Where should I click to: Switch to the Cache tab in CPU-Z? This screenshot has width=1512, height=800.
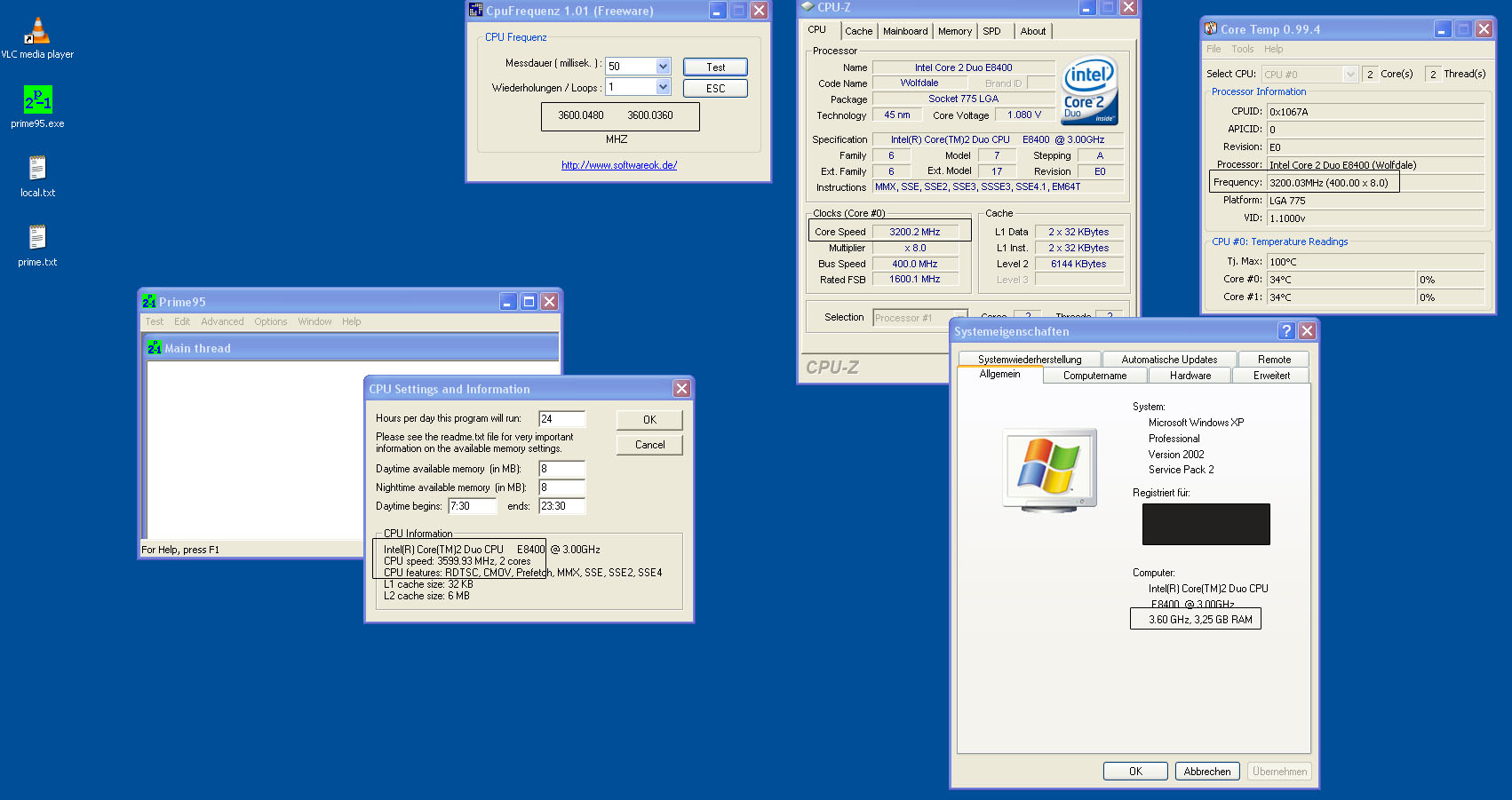coord(858,31)
